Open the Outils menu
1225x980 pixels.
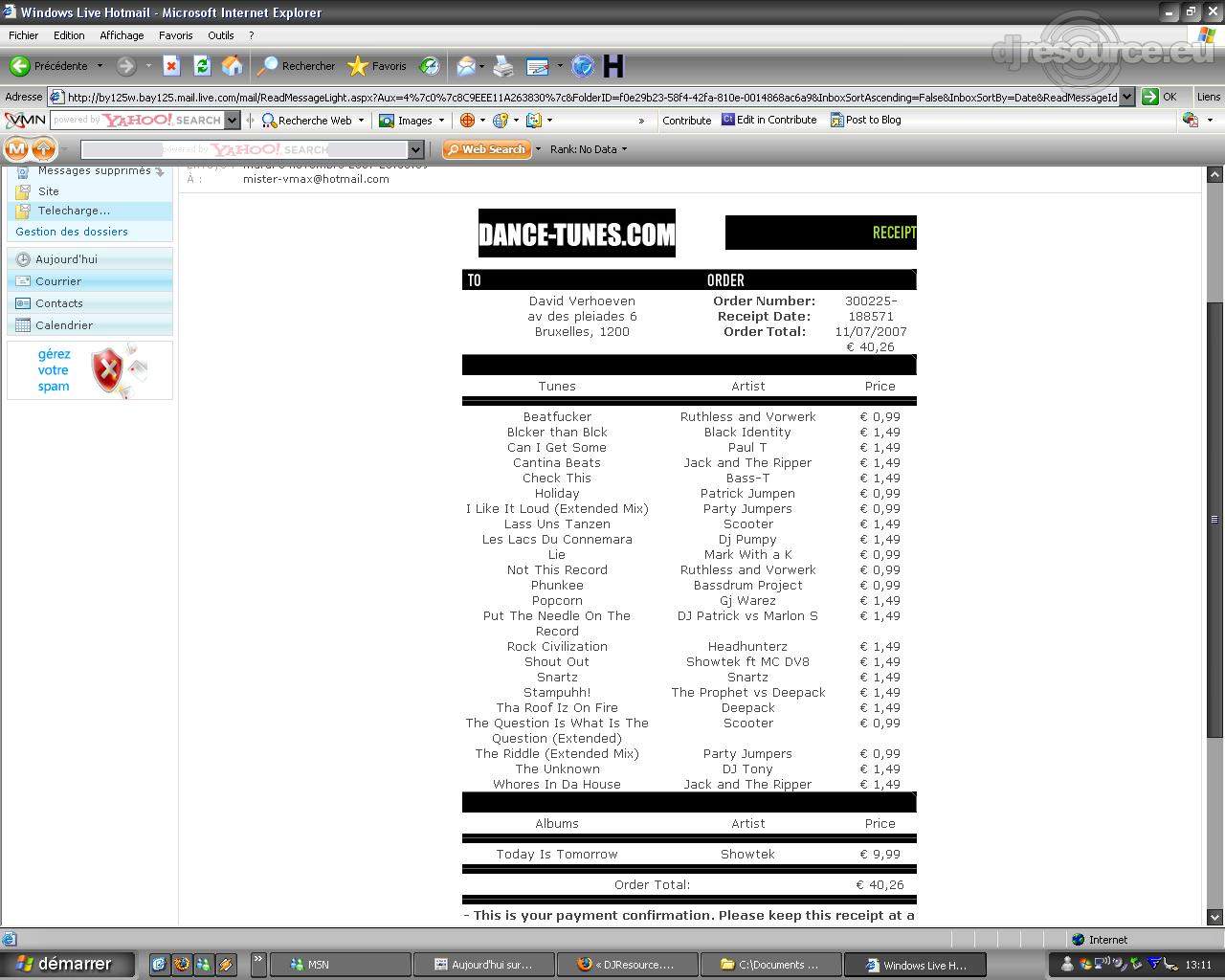(x=221, y=35)
